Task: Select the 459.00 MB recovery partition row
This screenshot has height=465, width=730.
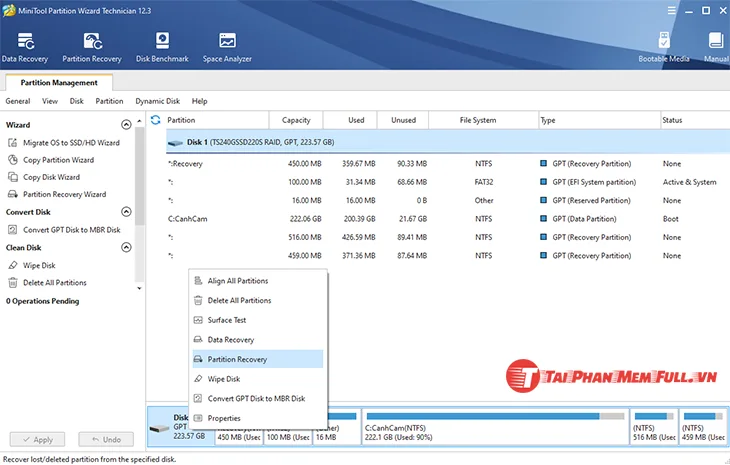Action: click(447, 256)
